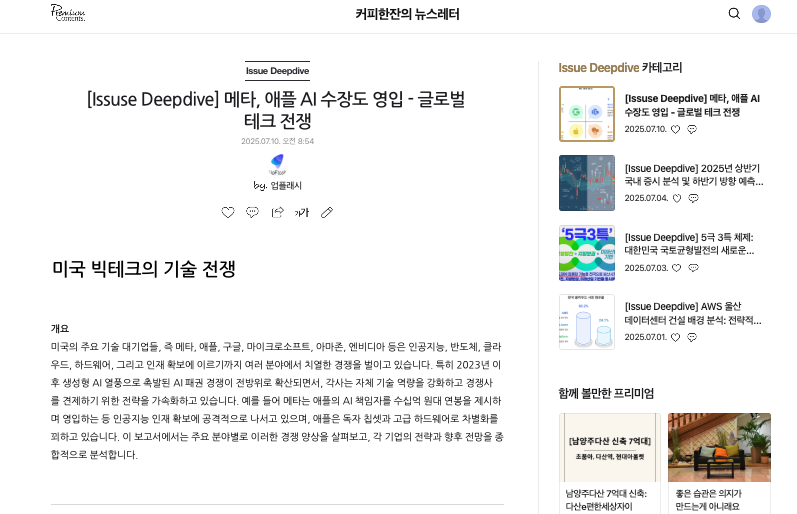The image size is (797, 514).
Task: Open the 남양주다산 신축 7억대 premium card
Action: point(609,447)
